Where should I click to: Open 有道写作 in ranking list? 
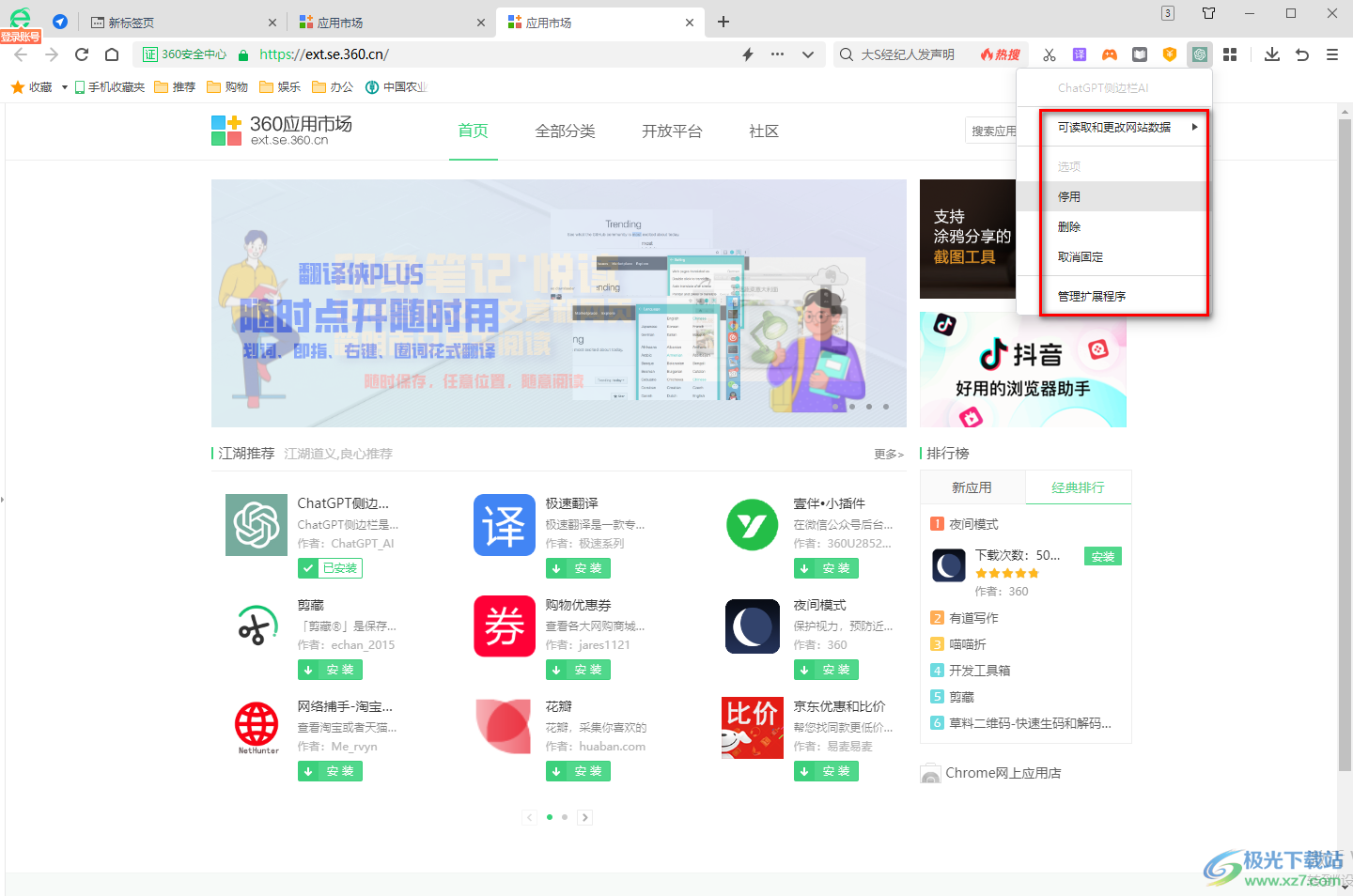coord(973,618)
